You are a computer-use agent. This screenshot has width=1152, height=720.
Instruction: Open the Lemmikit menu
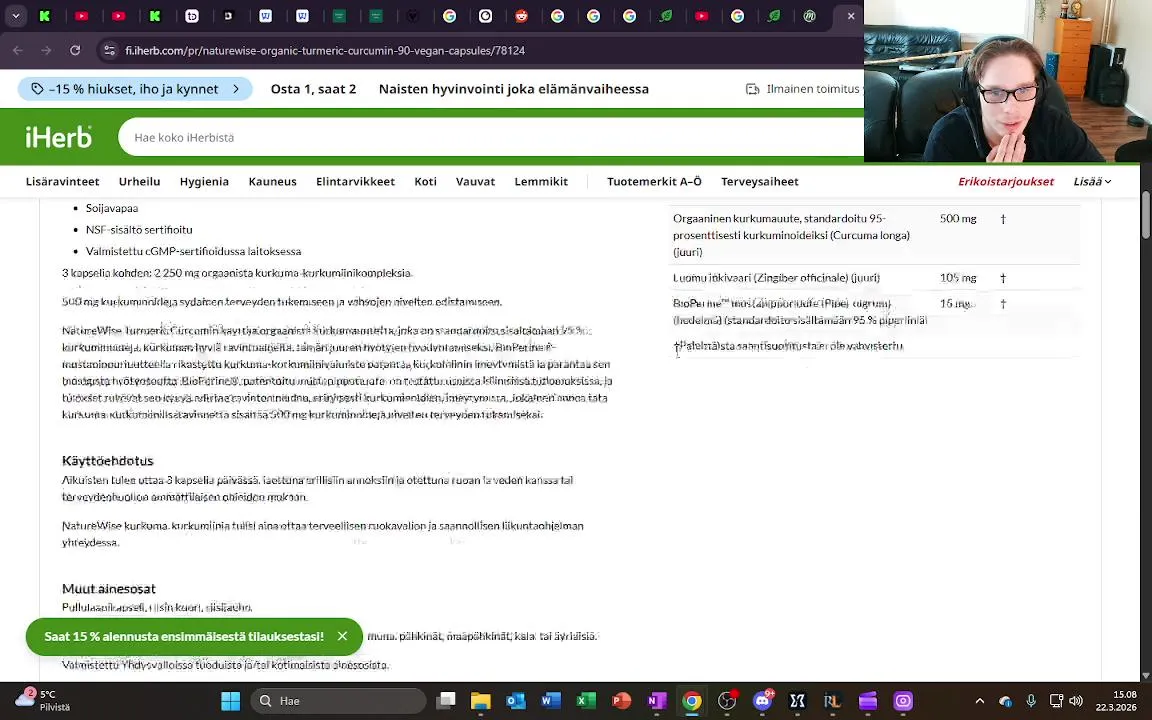(x=541, y=181)
